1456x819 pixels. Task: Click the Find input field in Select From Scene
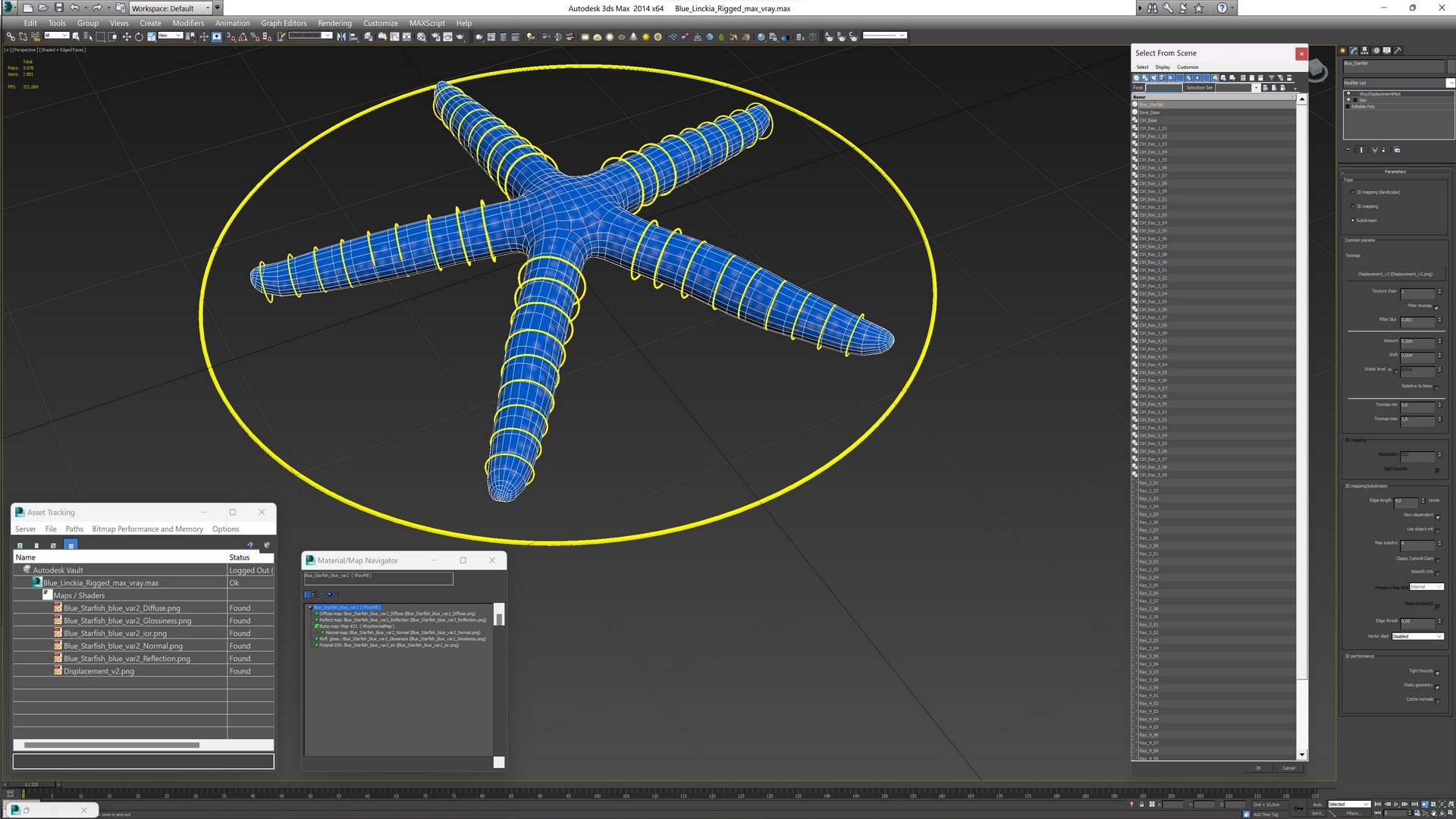1163,88
